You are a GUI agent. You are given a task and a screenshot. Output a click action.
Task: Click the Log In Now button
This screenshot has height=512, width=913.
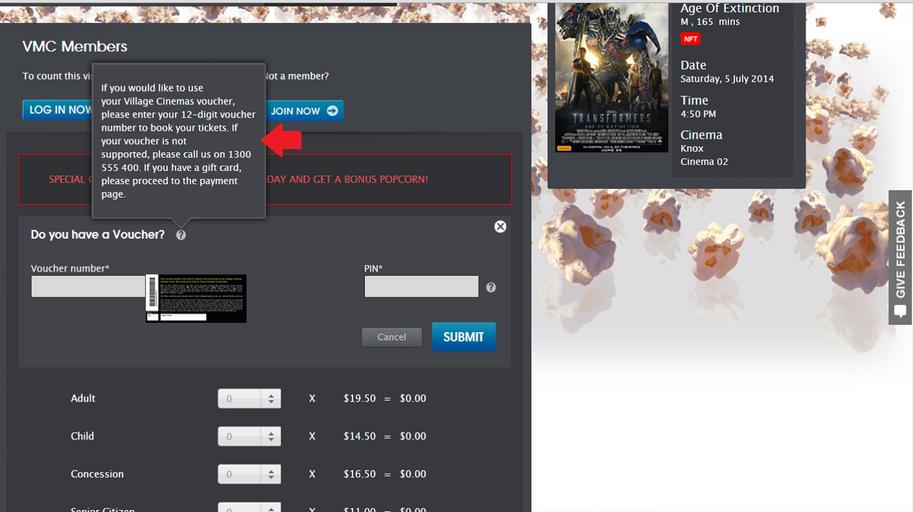[x=58, y=110]
